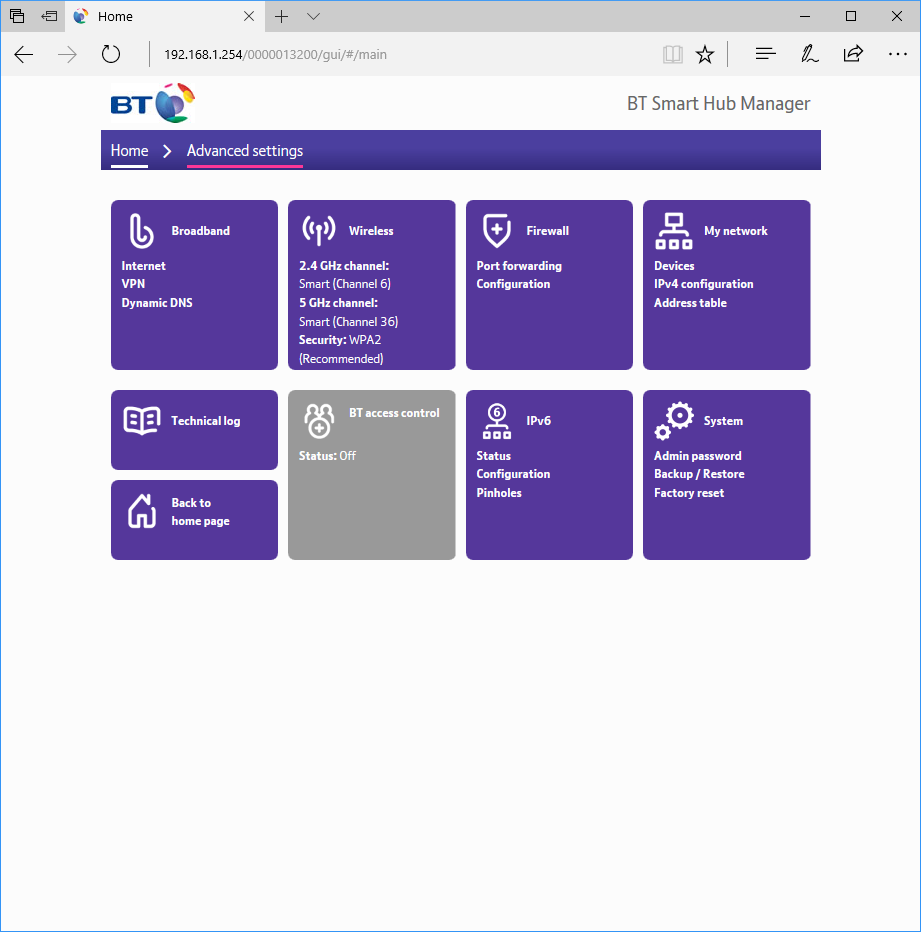This screenshot has height=932, width=921.
Task: Click the BT Smart Hub Manager heading
Action: 718,103
